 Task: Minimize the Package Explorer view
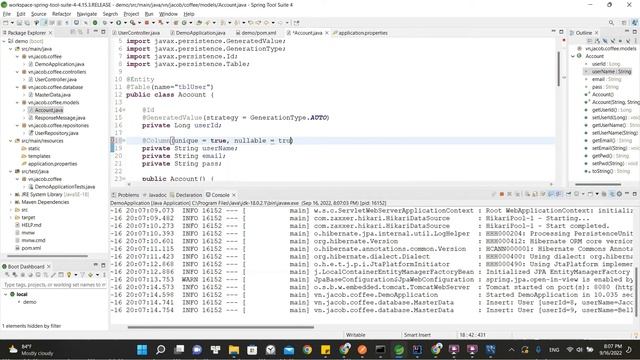coord(96,32)
